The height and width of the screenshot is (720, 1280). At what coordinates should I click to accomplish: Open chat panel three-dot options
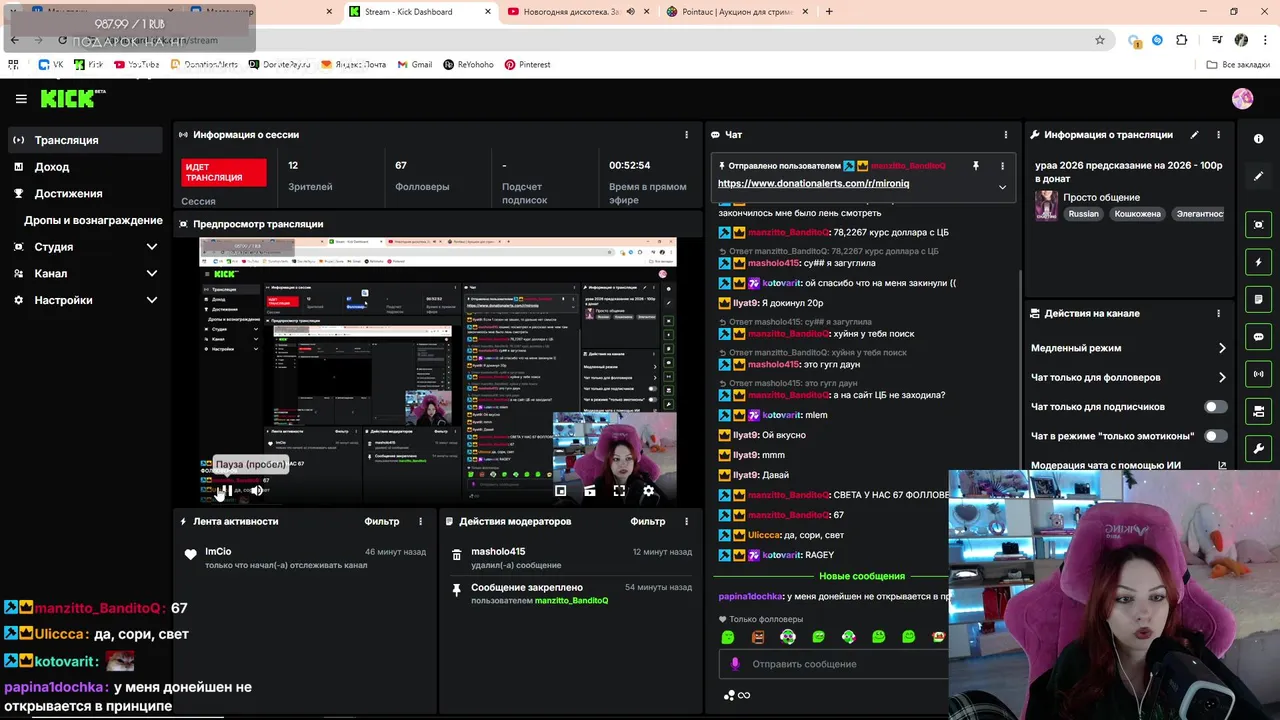click(1006, 134)
